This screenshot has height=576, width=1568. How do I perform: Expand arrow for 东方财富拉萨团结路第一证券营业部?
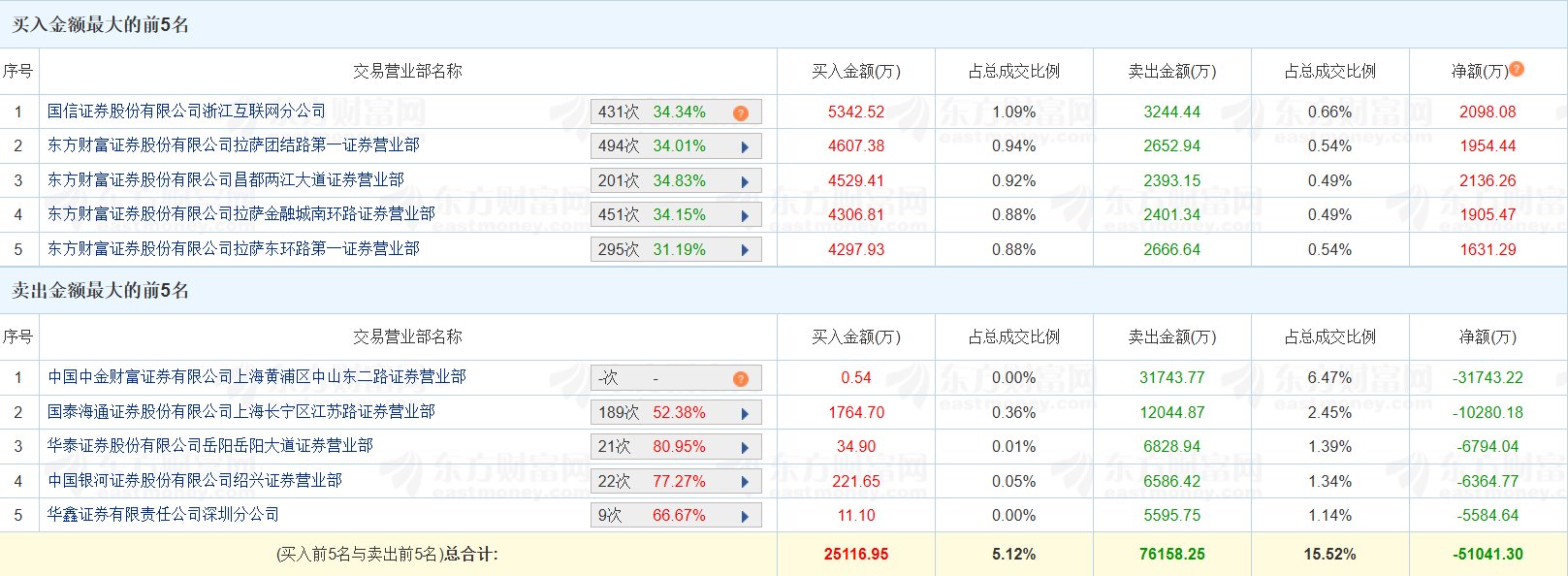pyautogui.click(x=745, y=147)
